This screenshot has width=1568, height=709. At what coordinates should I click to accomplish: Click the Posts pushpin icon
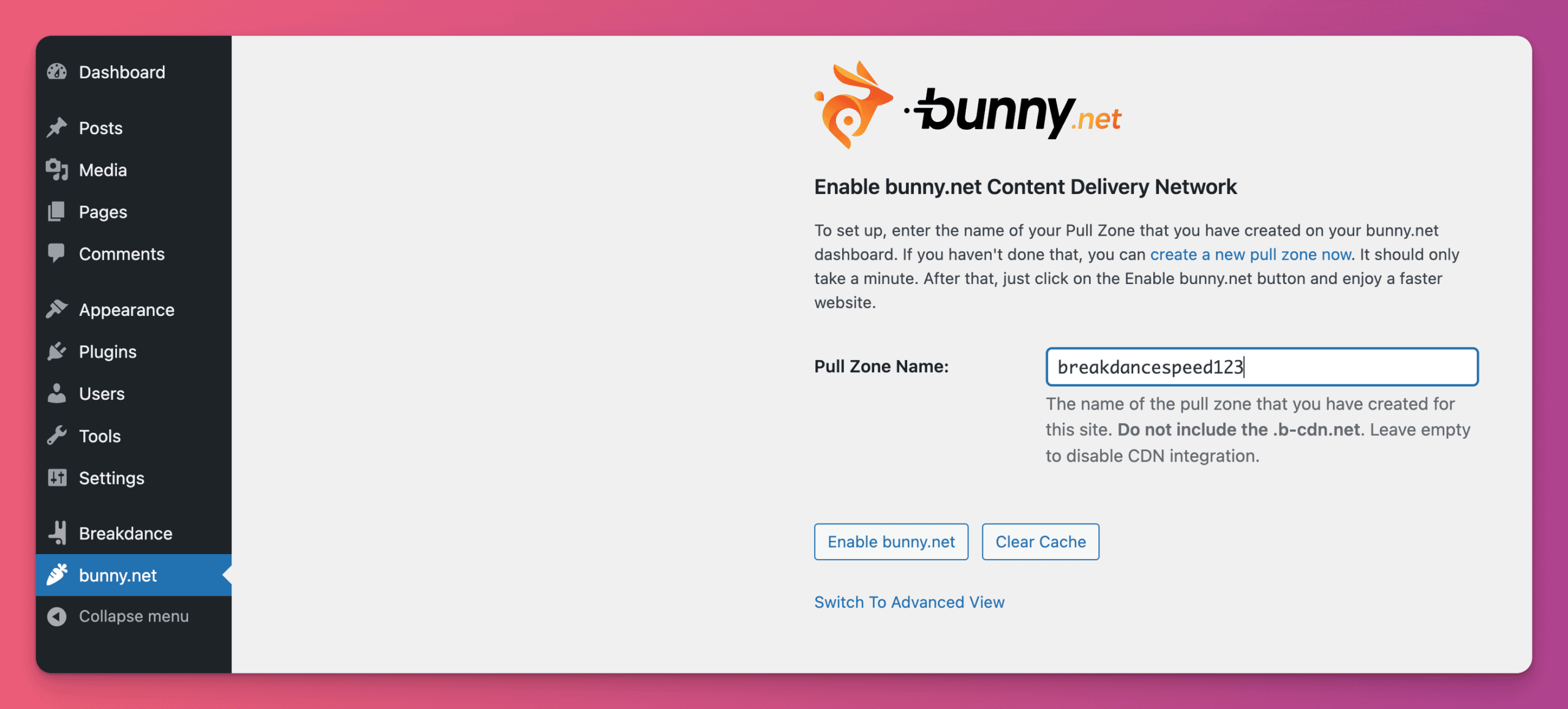pyautogui.click(x=57, y=128)
